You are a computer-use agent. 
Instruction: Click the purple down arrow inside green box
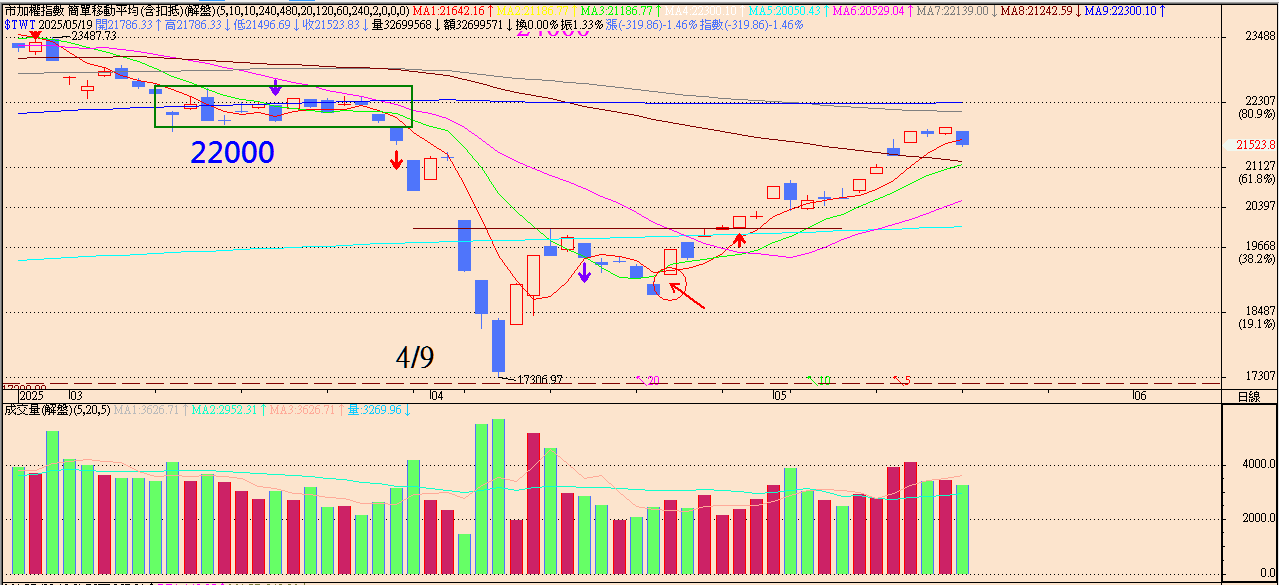coord(276,88)
